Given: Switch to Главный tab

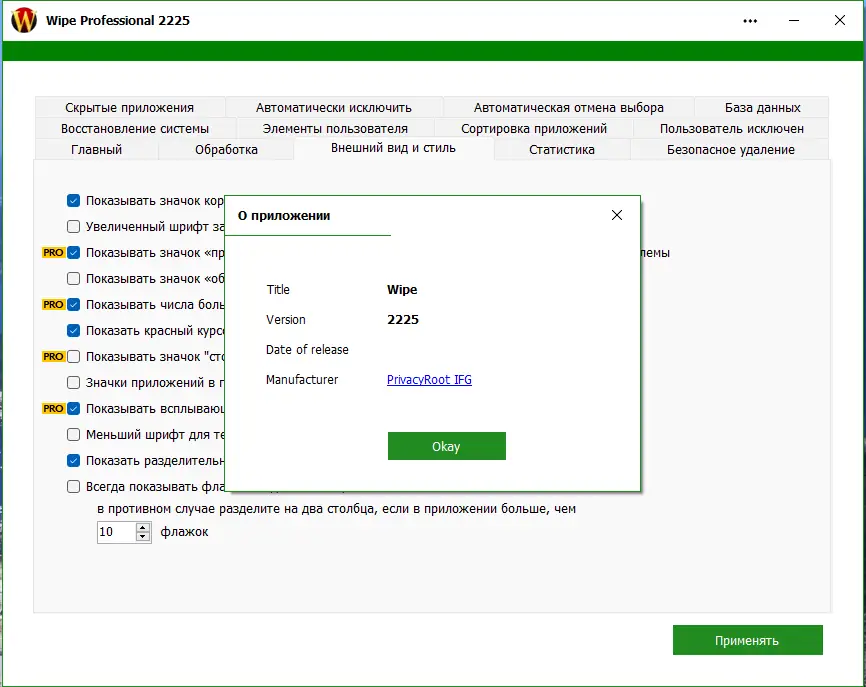Looking at the screenshot, I should (97, 149).
